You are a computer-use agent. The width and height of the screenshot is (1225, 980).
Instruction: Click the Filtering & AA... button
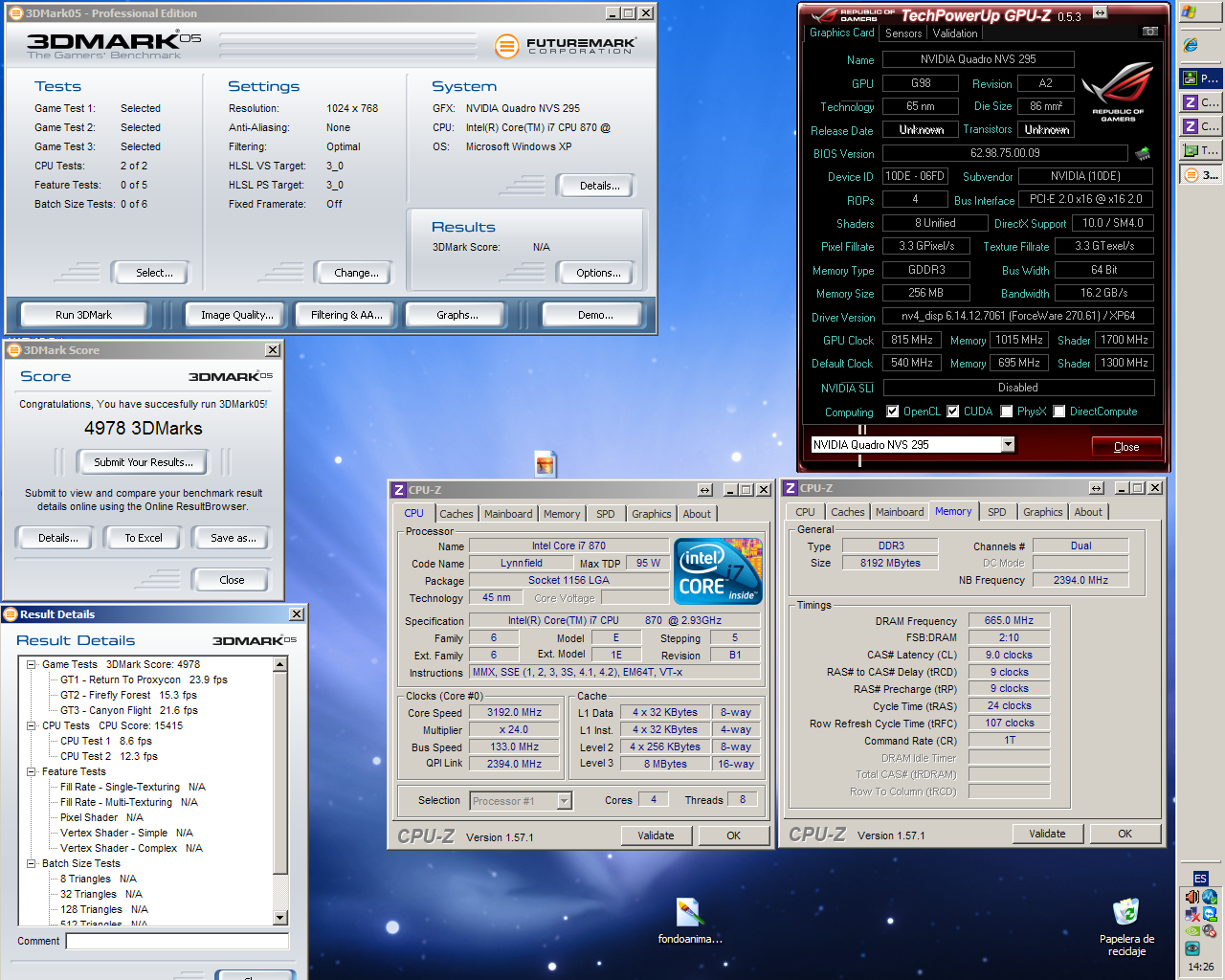click(346, 315)
